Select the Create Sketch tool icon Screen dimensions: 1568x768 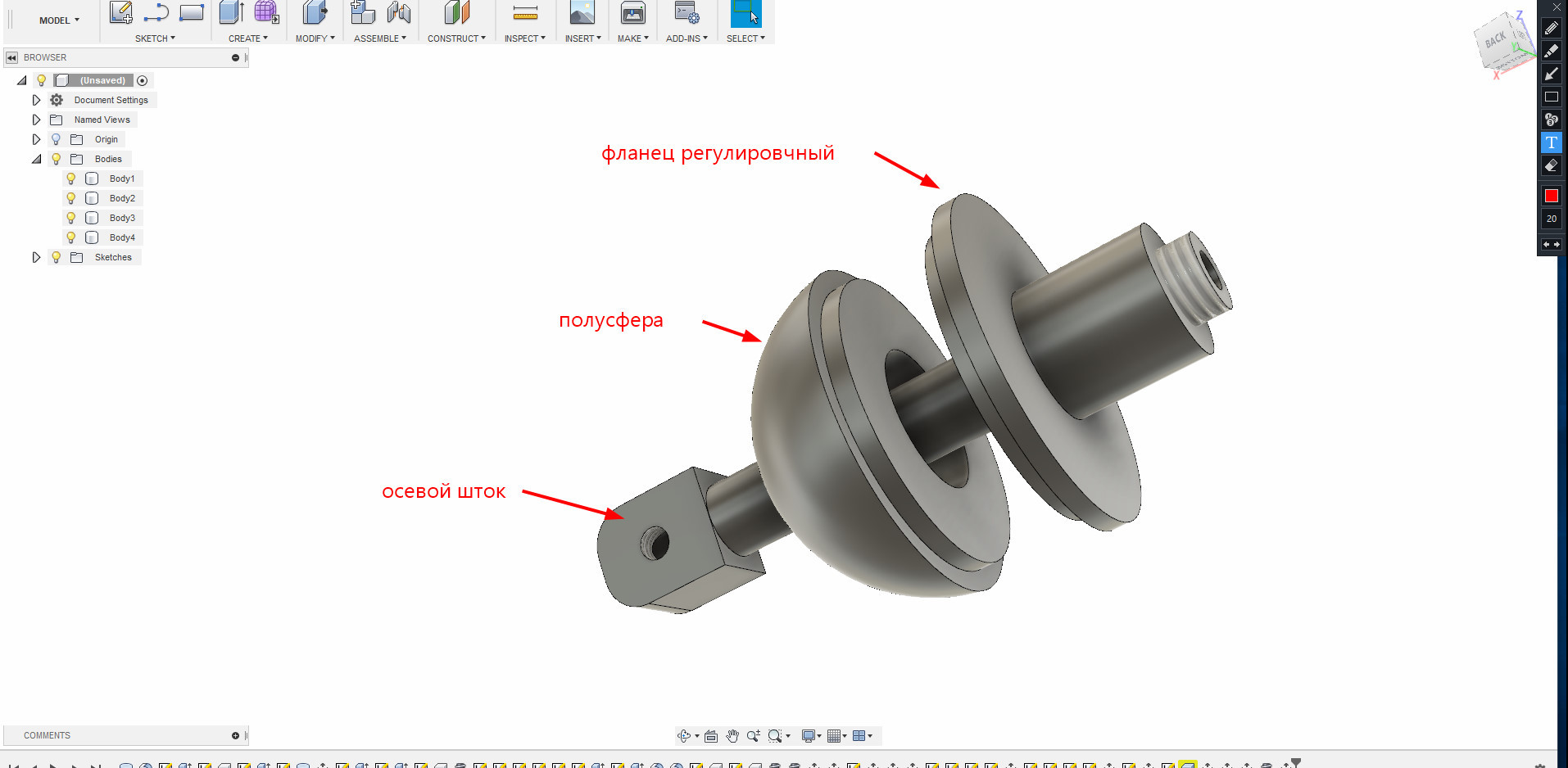pyautogui.click(x=120, y=12)
